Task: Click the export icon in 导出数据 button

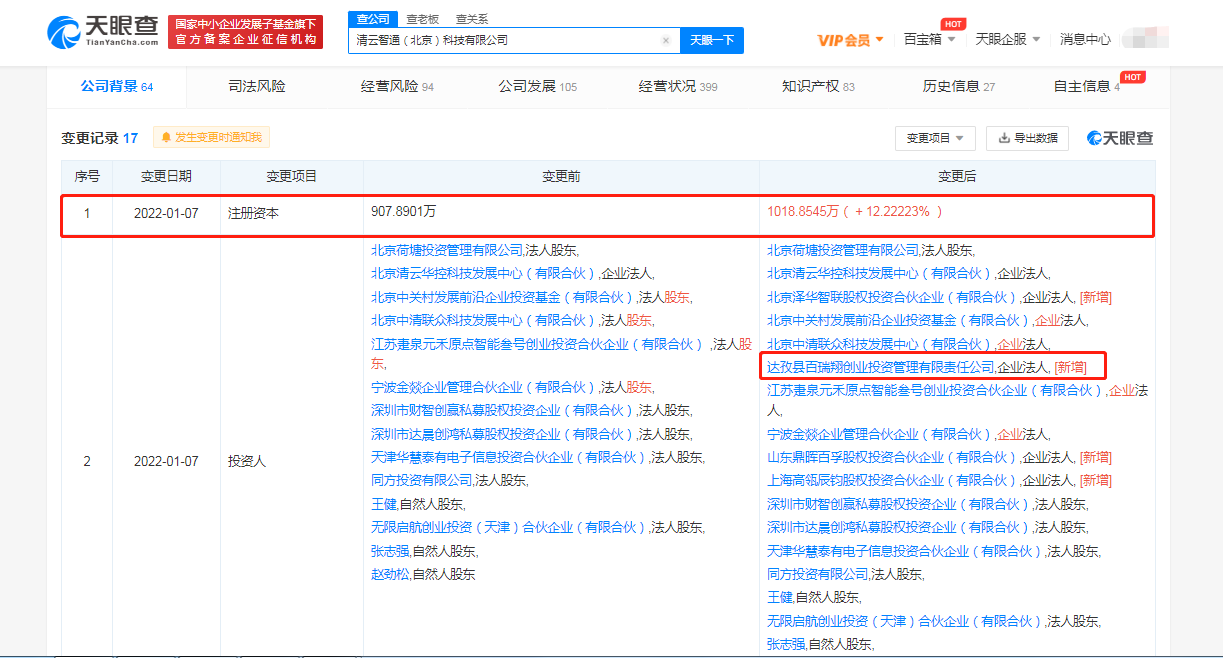Action: 1003,139
